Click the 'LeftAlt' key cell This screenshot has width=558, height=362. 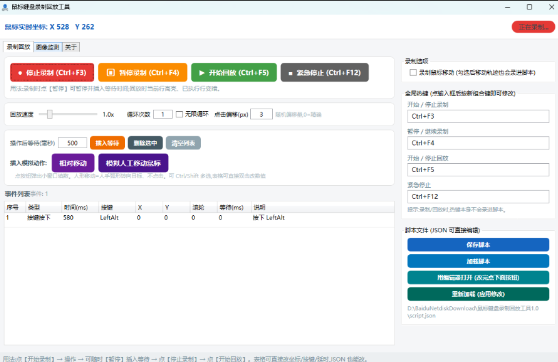pos(109,217)
